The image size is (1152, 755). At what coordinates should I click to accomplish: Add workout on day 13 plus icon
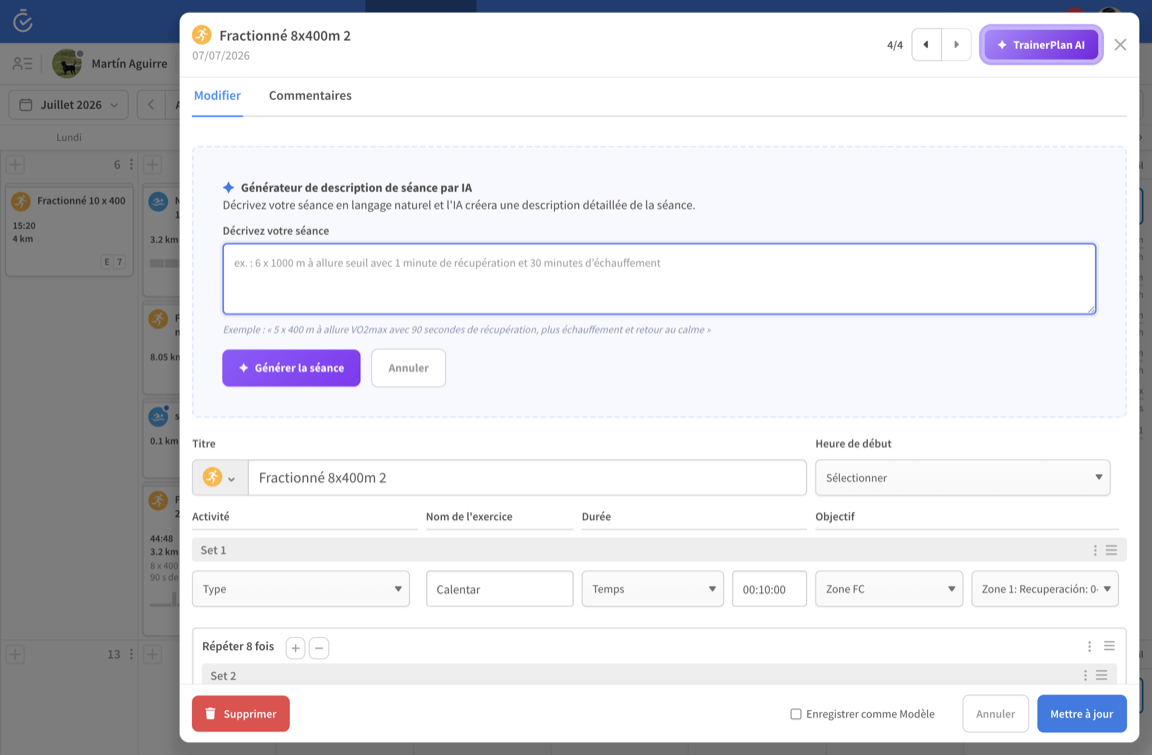coord(15,654)
